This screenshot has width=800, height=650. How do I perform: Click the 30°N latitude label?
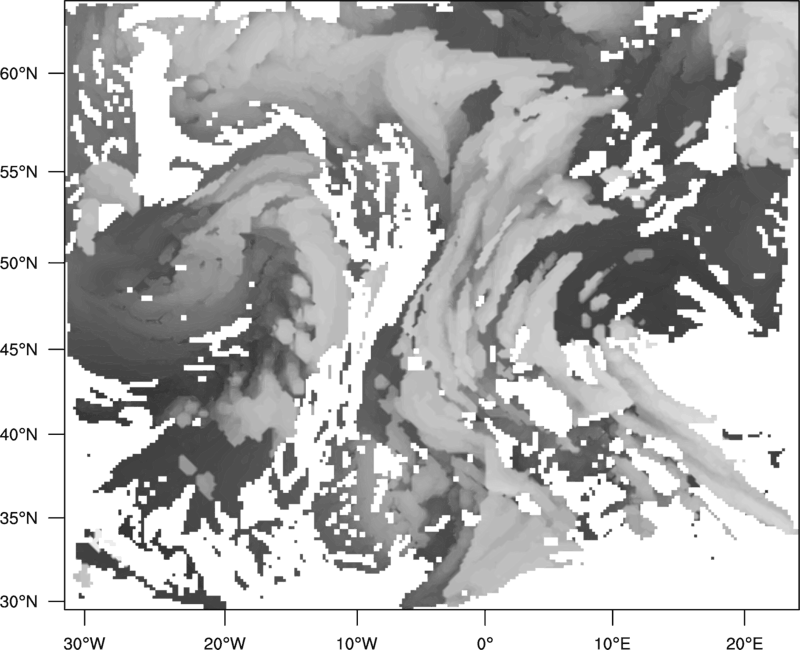coord(19,602)
